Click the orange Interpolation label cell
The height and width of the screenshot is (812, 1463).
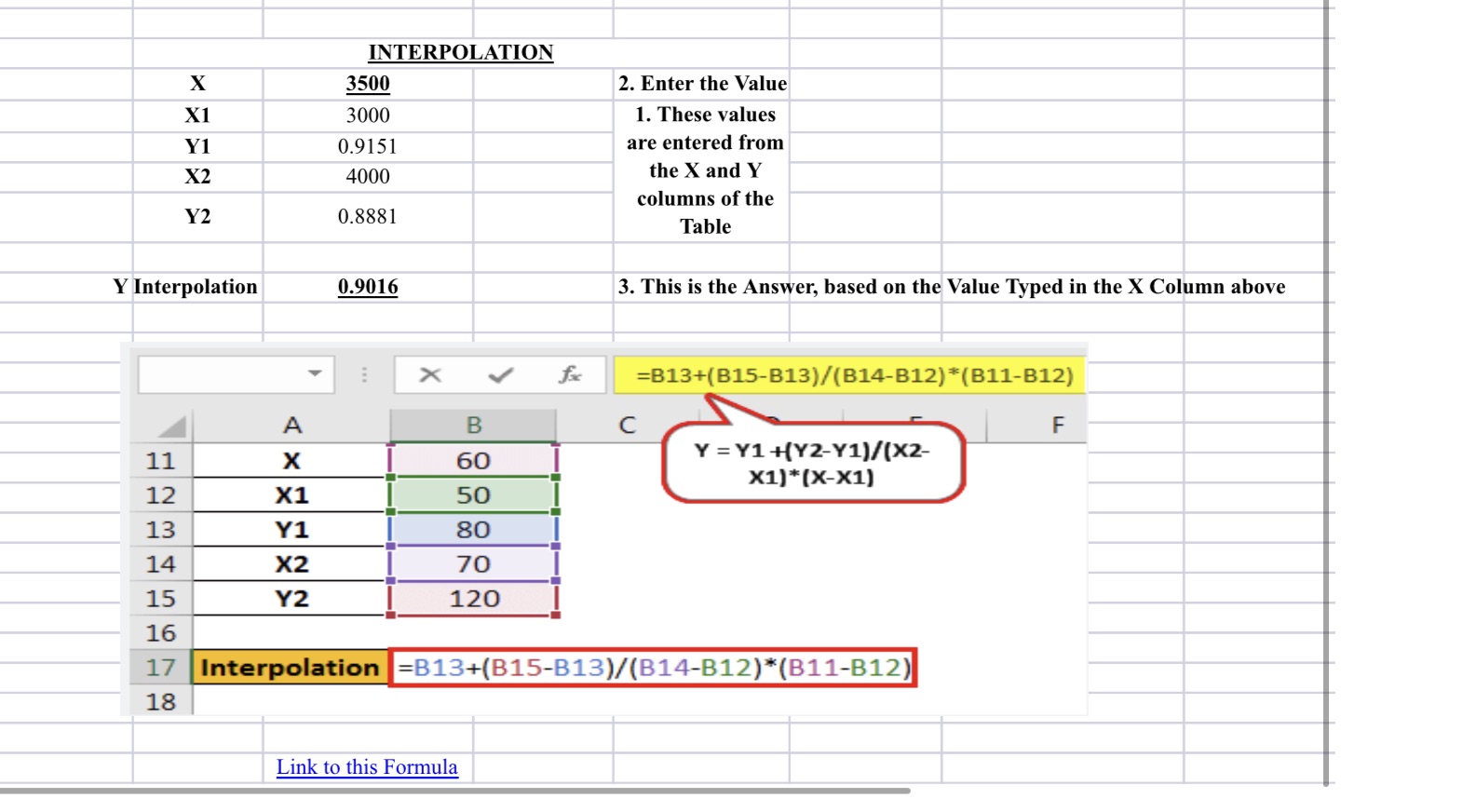[x=290, y=668]
